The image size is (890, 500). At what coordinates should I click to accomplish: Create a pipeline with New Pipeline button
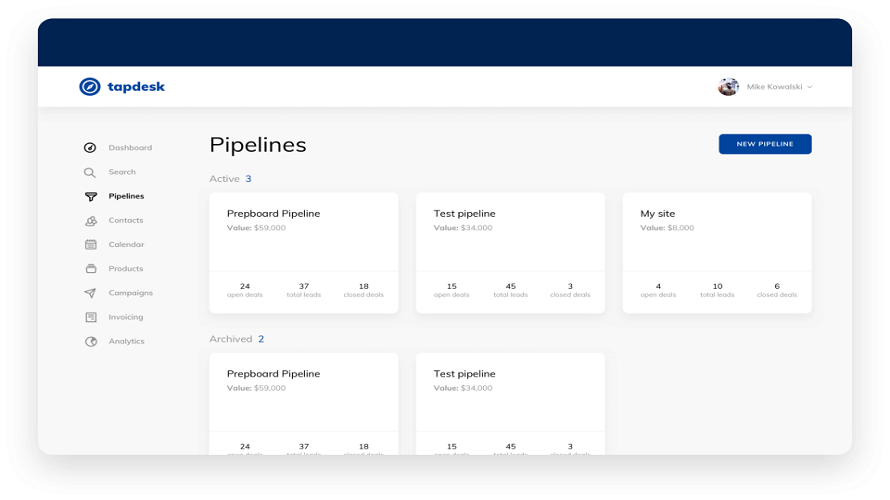[x=765, y=144]
